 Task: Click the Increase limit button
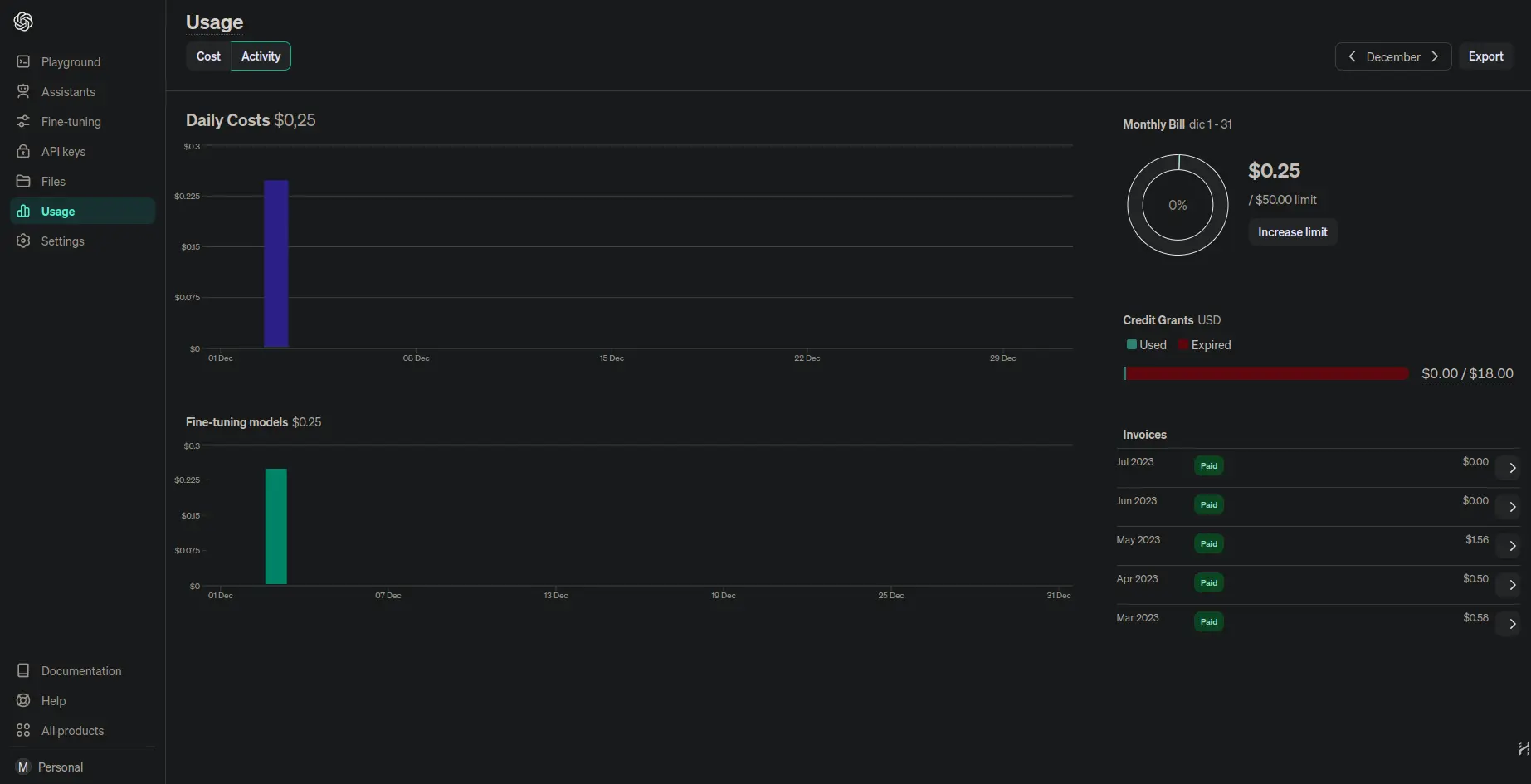pos(1292,232)
